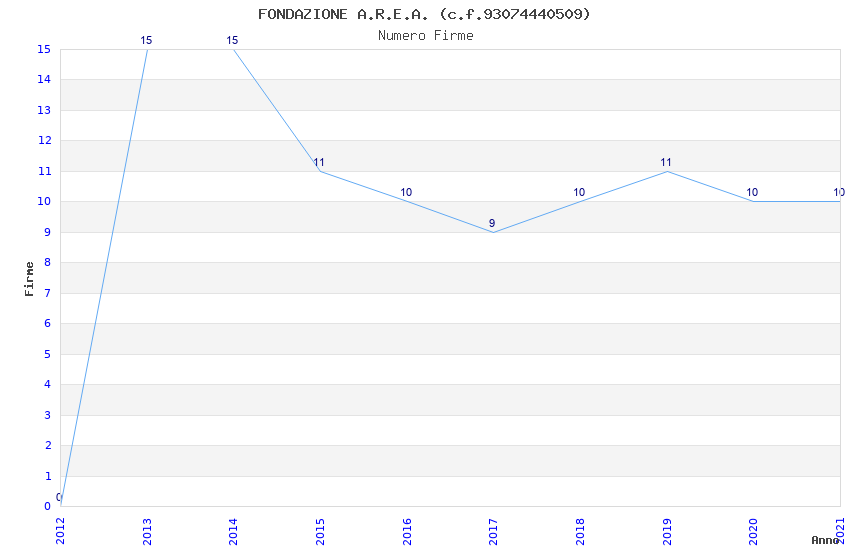
Task: Click the y-axis tick value 15
Action: coord(44,49)
